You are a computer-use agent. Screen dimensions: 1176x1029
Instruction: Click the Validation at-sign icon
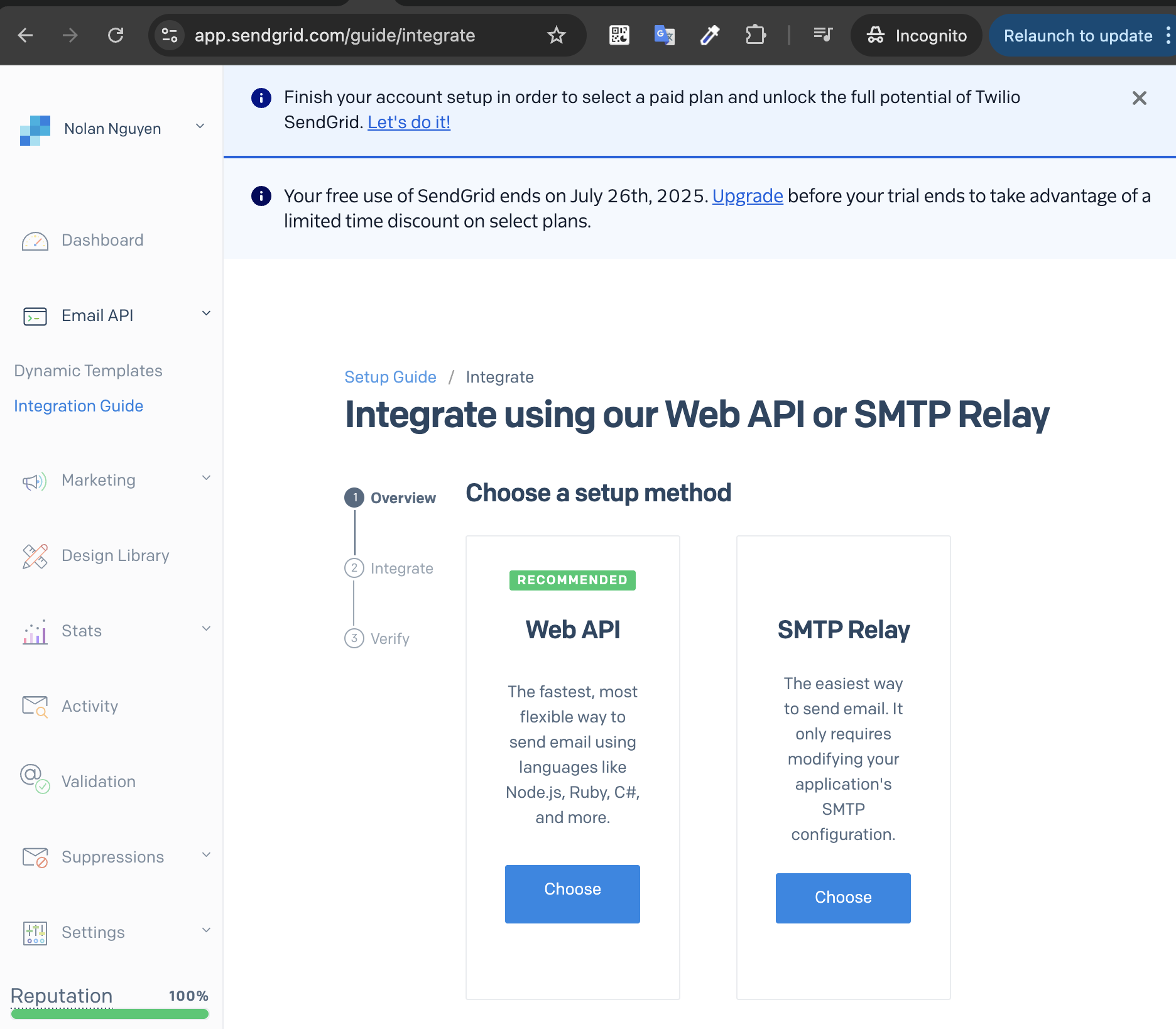[x=35, y=778]
